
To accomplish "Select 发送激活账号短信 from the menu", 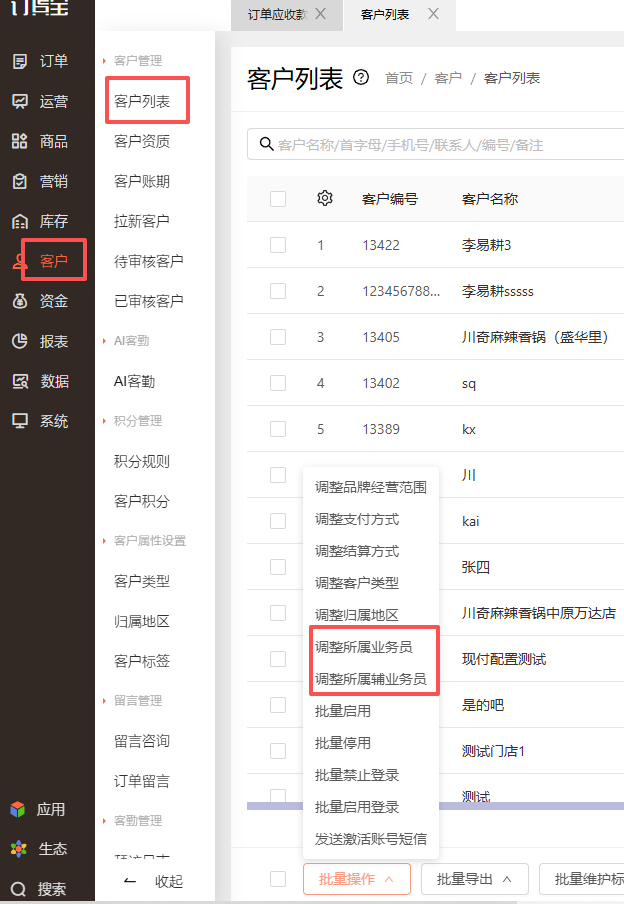I will [x=371, y=838].
